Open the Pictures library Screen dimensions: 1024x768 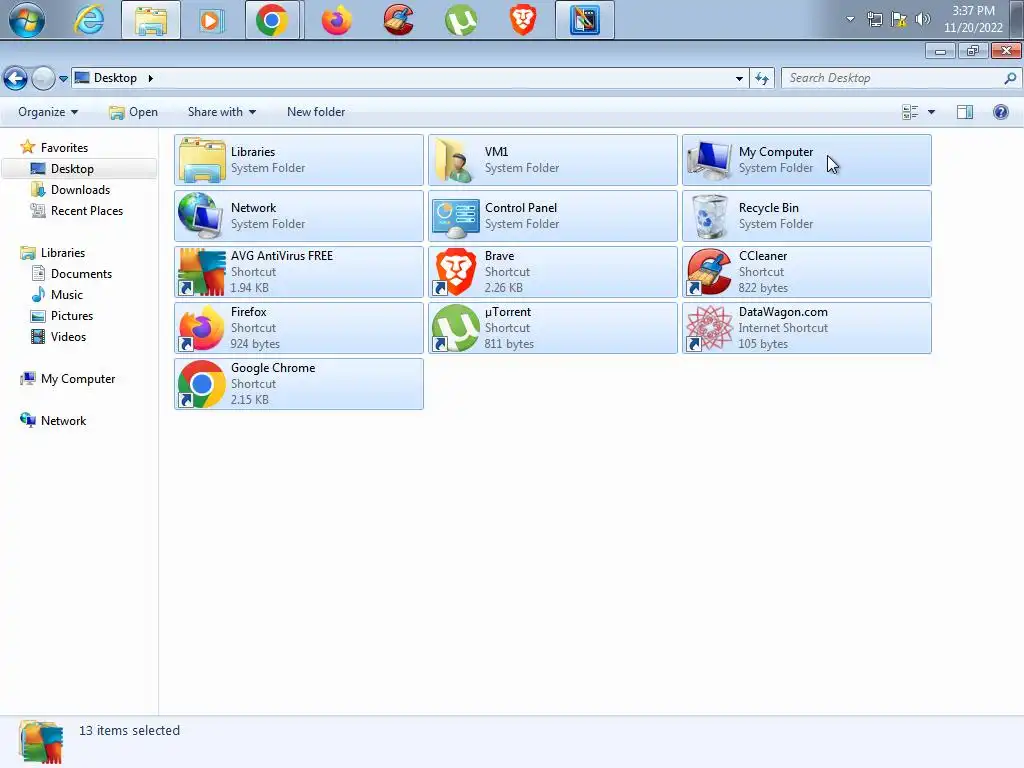point(72,315)
